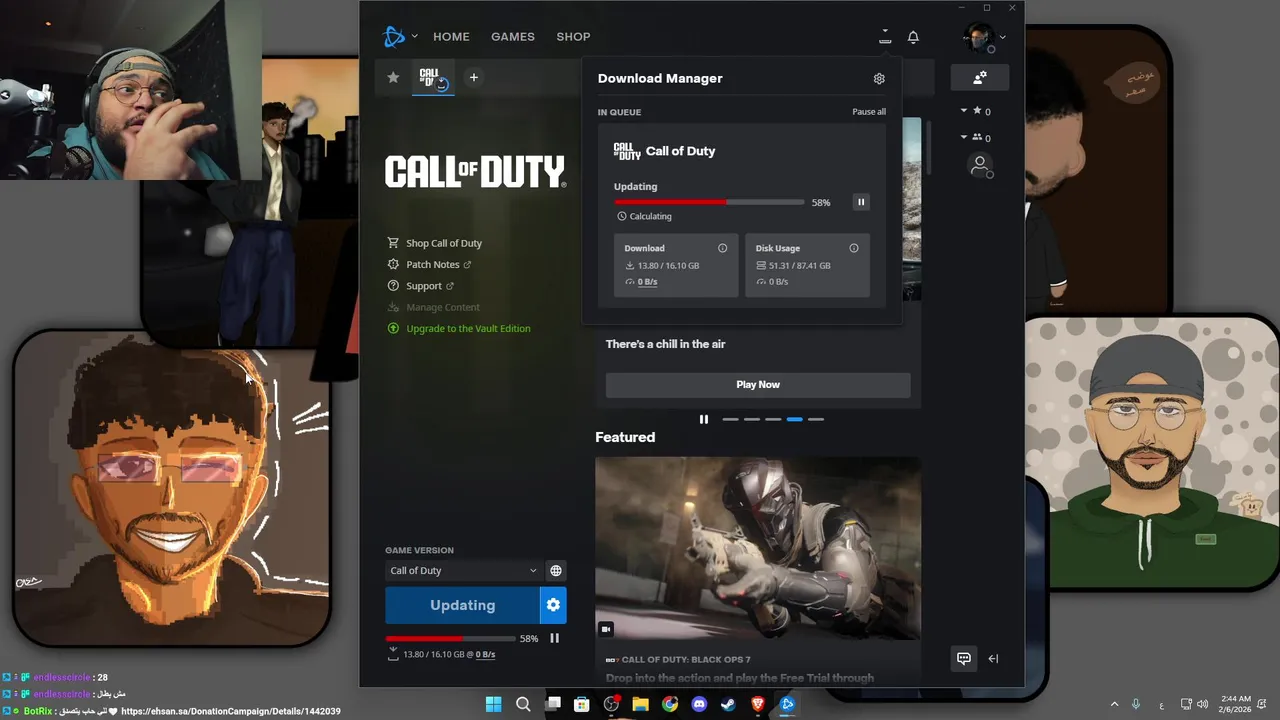Open the Game Version dropdown
The height and width of the screenshot is (720, 1280).
pyautogui.click(x=463, y=571)
